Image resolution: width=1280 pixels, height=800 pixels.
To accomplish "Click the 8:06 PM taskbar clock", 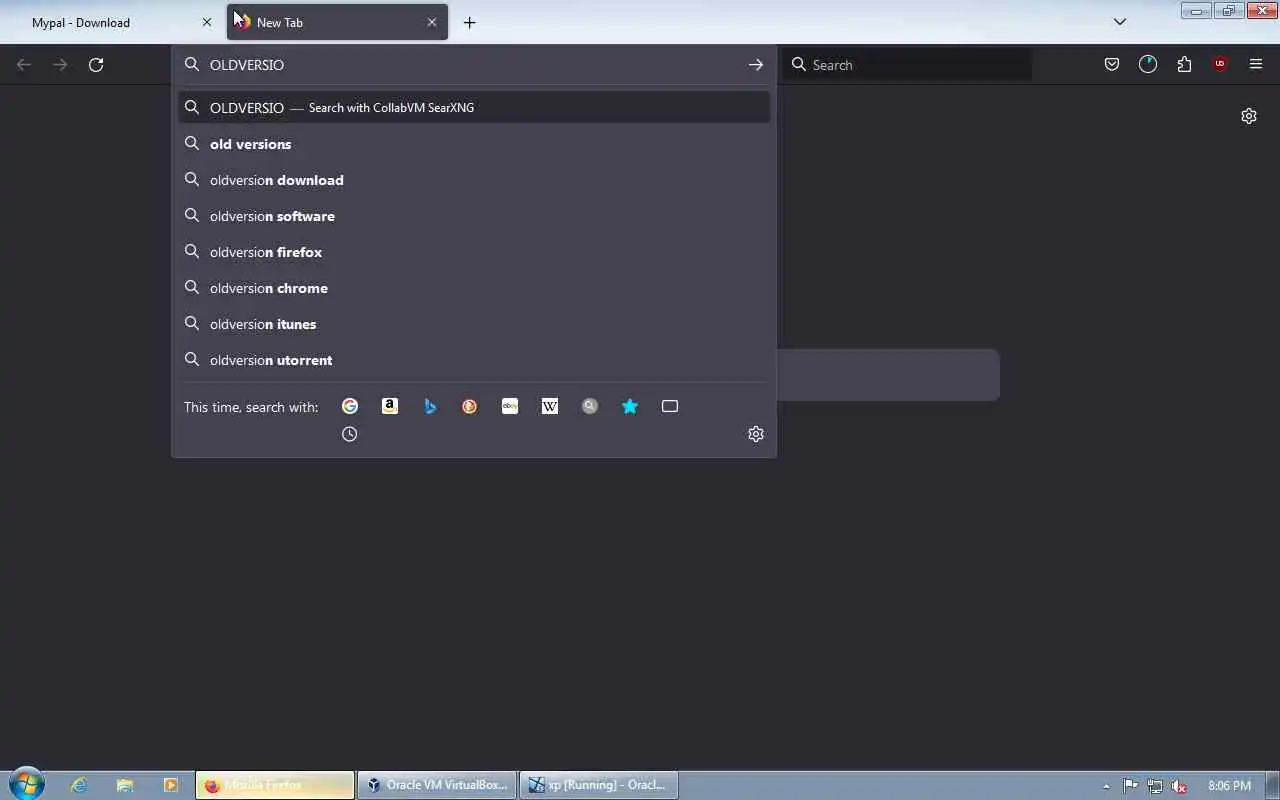I will [x=1229, y=786].
